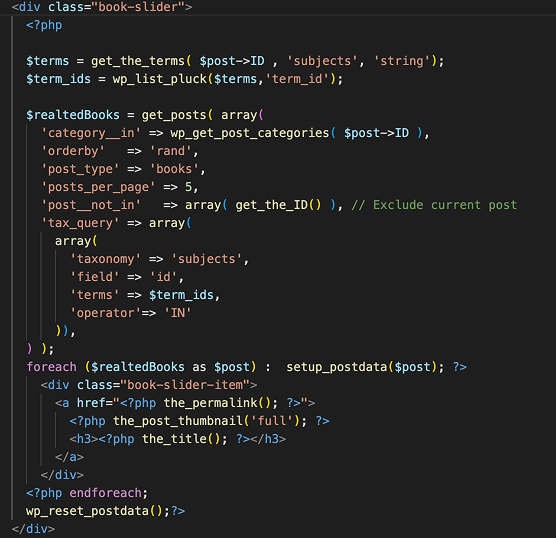Click the 'book-slider-item' class value
556x538 pixels.
185,385
